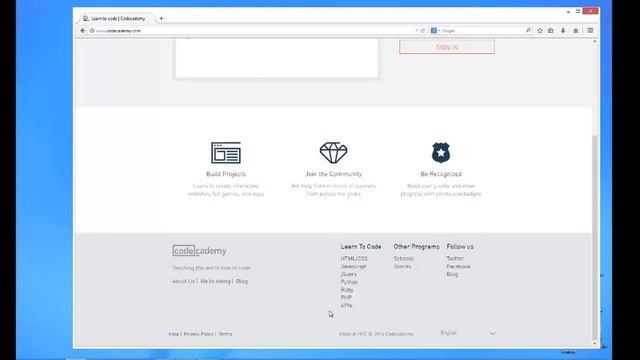The image size is (640, 360).
Task: Open the URL history dropdown arrow
Action: click(x=416, y=31)
